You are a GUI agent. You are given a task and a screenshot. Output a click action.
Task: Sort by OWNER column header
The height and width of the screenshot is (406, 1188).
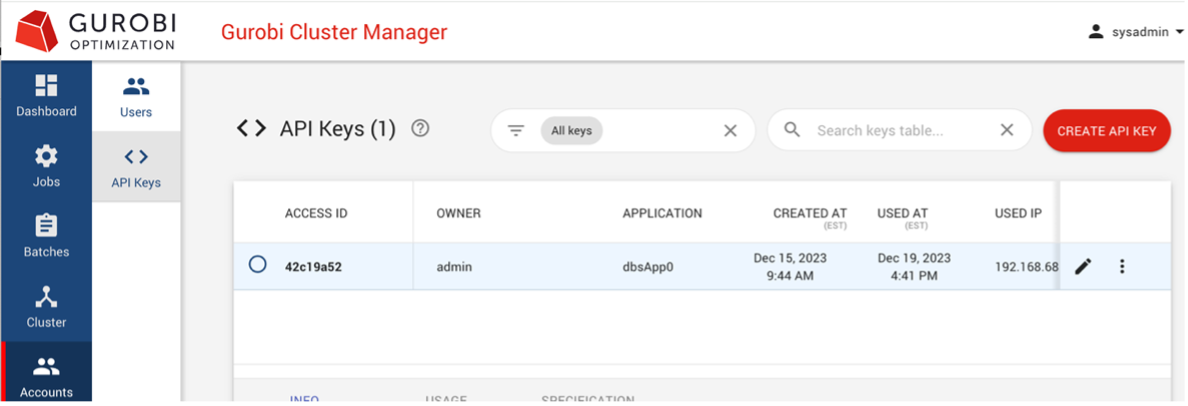[458, 214]
